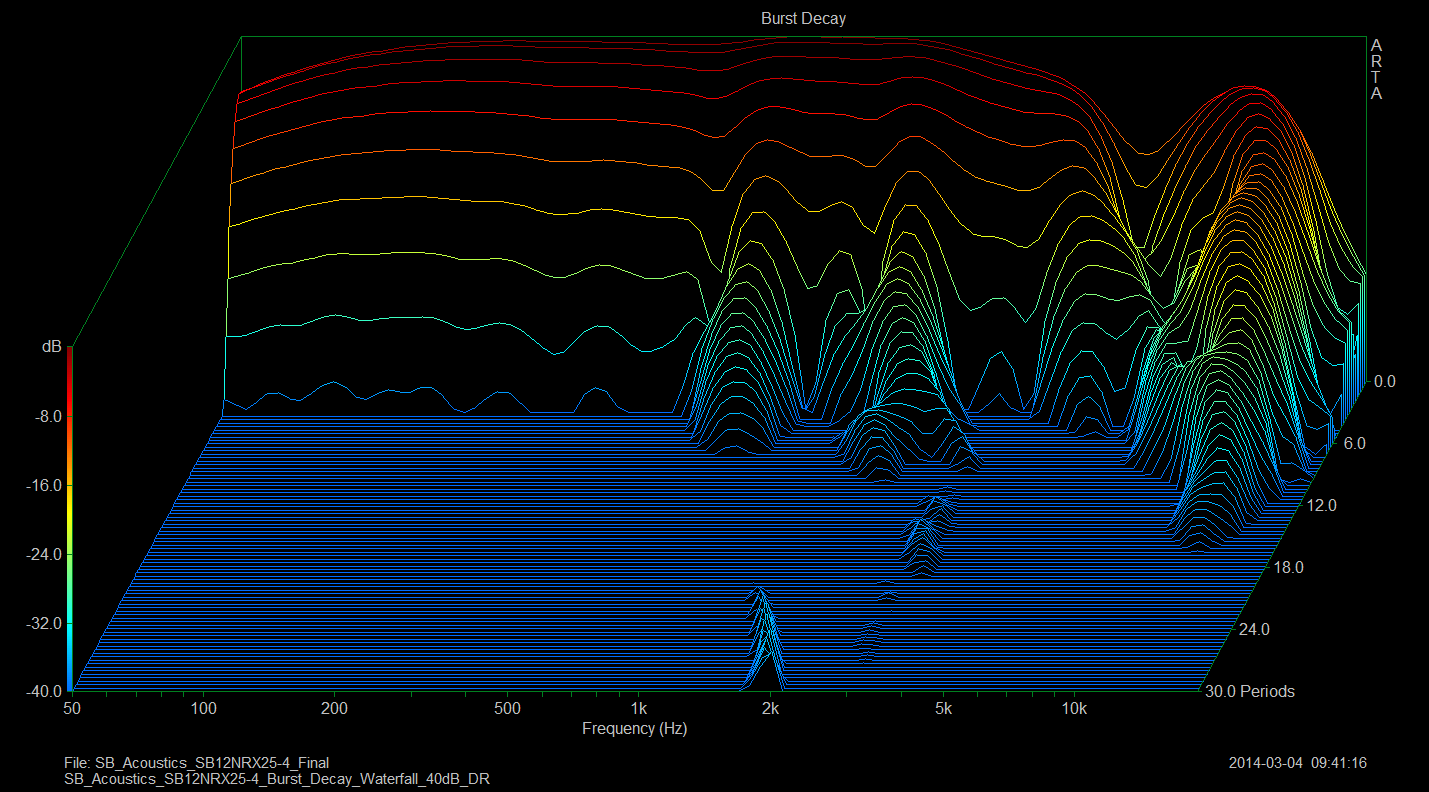
Task: Click the 0.0 periods axis label
Action: tap(1384, 382)
